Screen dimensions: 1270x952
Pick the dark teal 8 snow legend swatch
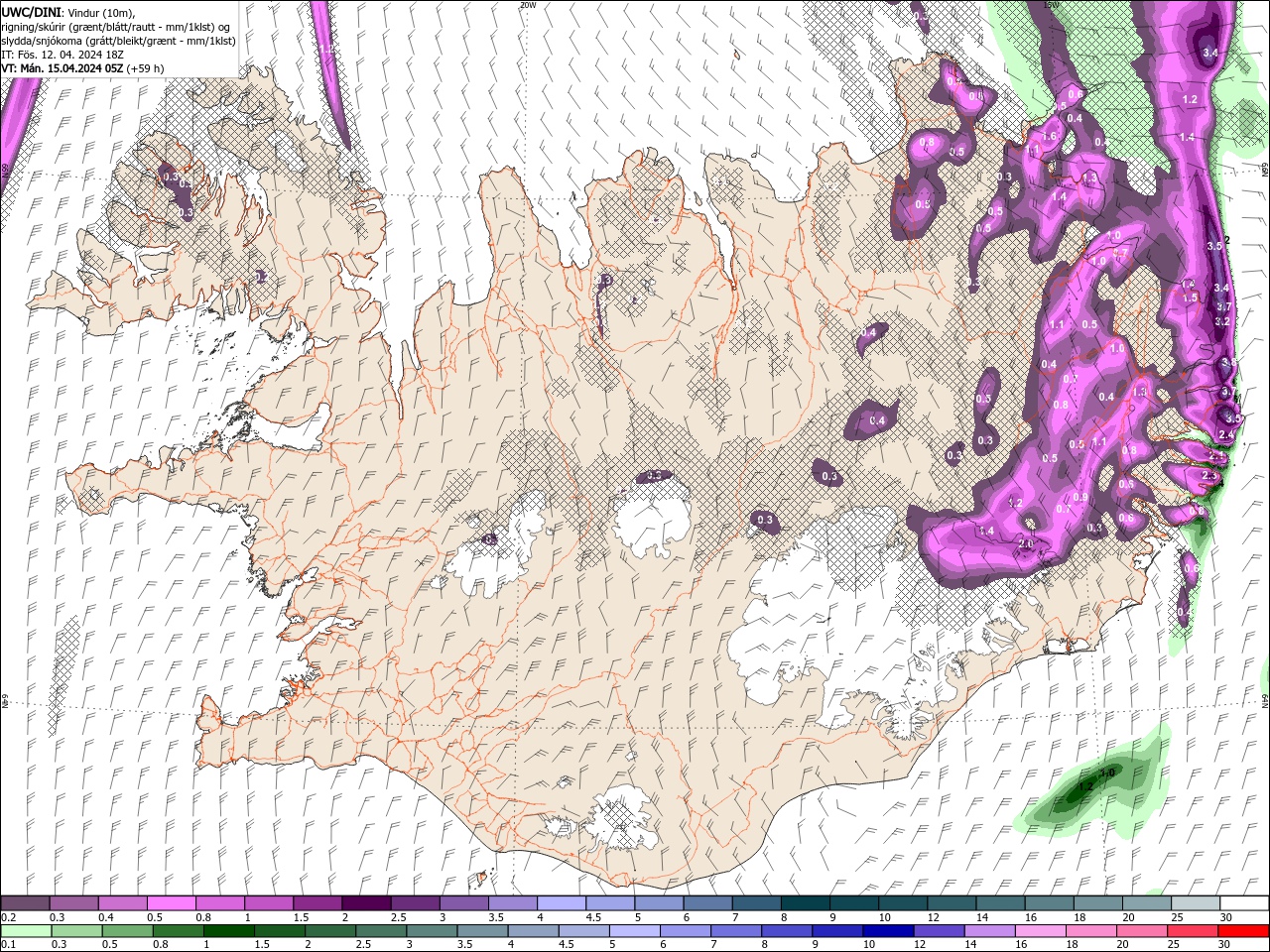[806, 903]
